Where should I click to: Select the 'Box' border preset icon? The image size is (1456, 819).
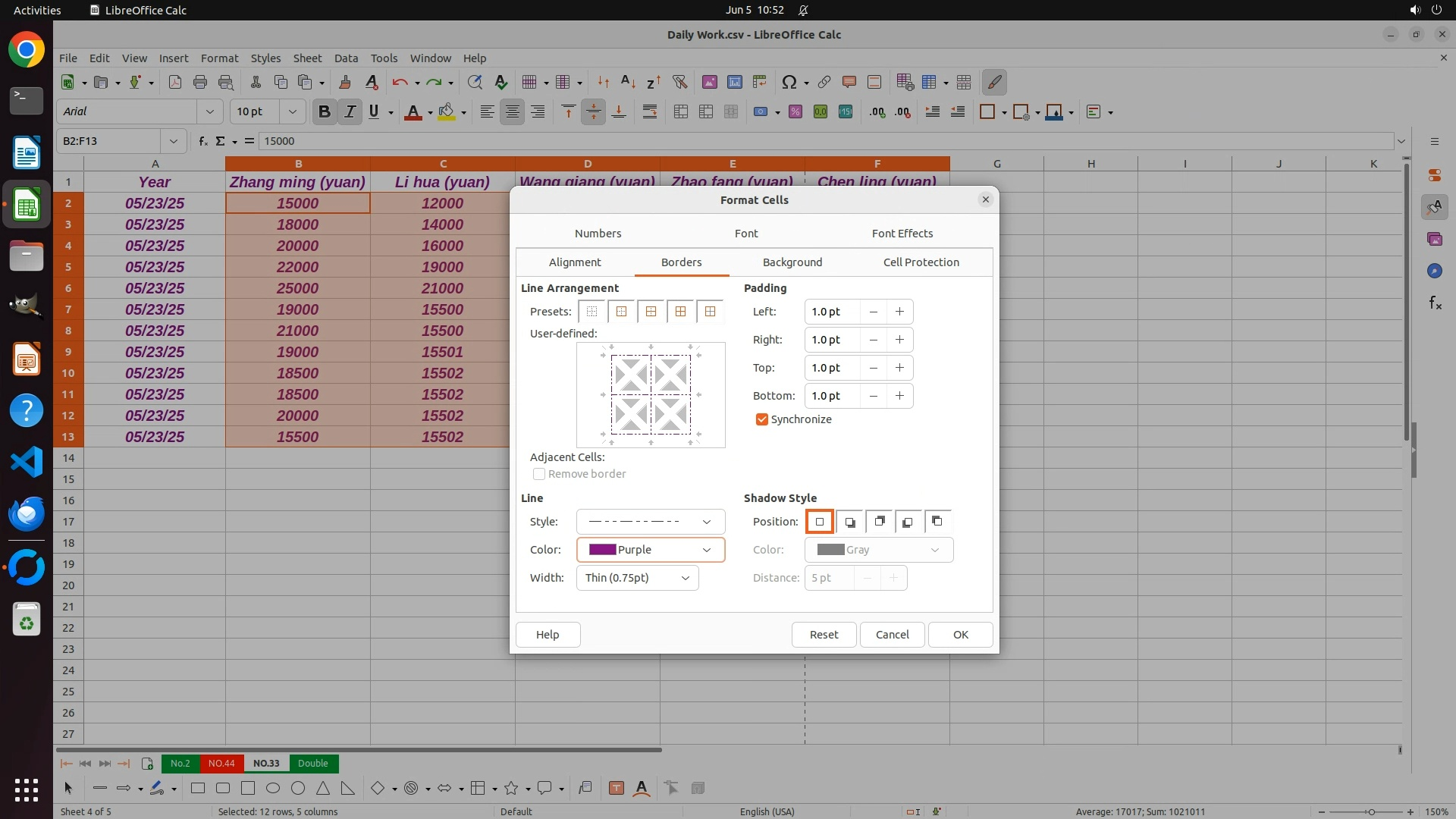click(x=621, y=312)
